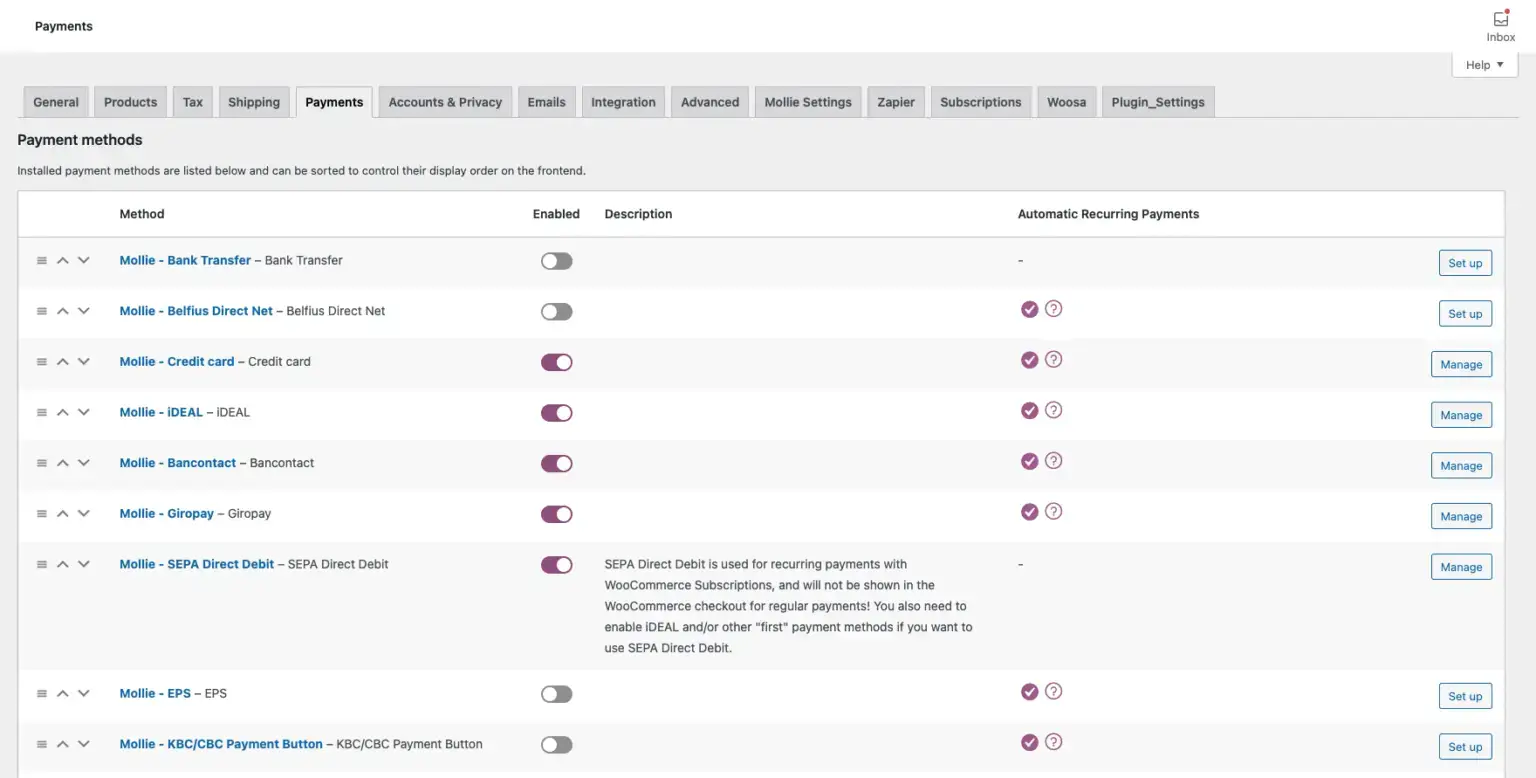Screen dimensions: 1536x778
Task: Switch to the General tab
Action: (56, 102)
